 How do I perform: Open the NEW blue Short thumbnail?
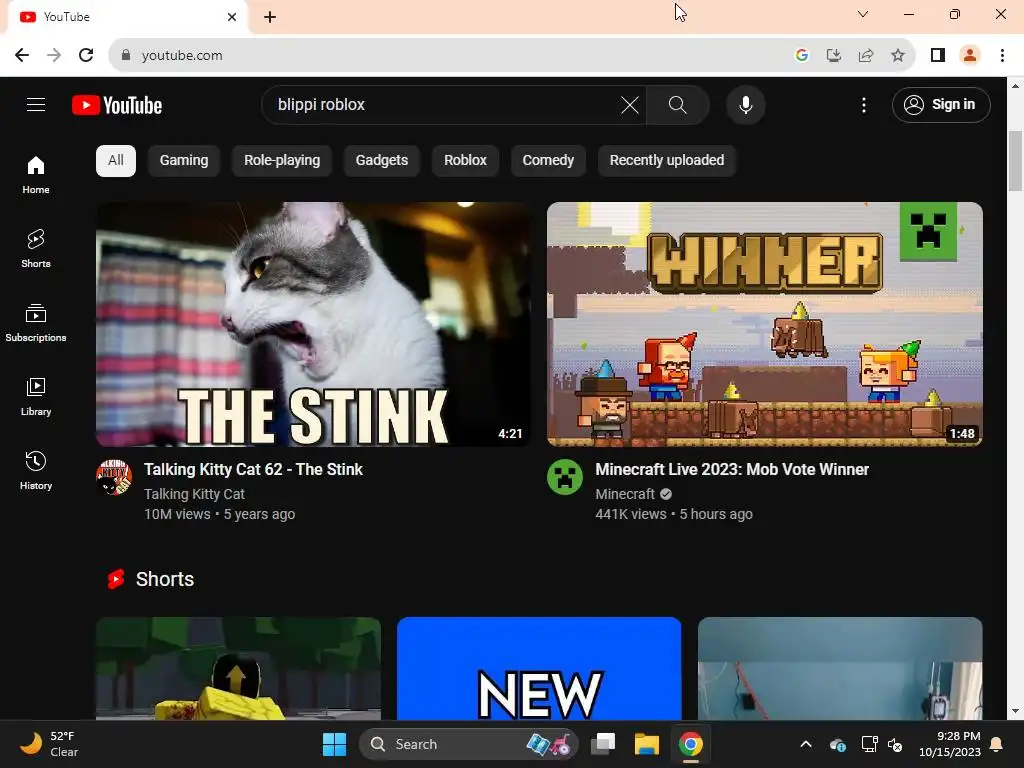pyautogui.click(x=539, y=669)
